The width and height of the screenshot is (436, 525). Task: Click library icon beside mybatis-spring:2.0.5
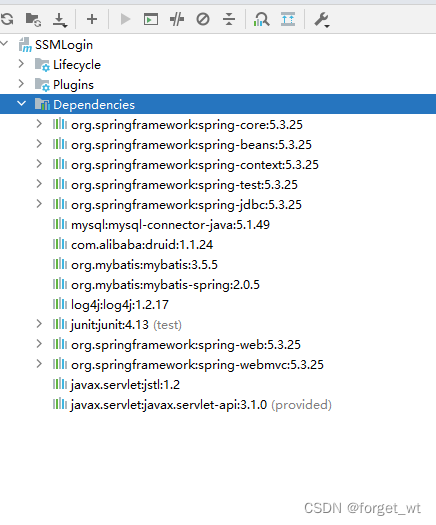(60, 284)
